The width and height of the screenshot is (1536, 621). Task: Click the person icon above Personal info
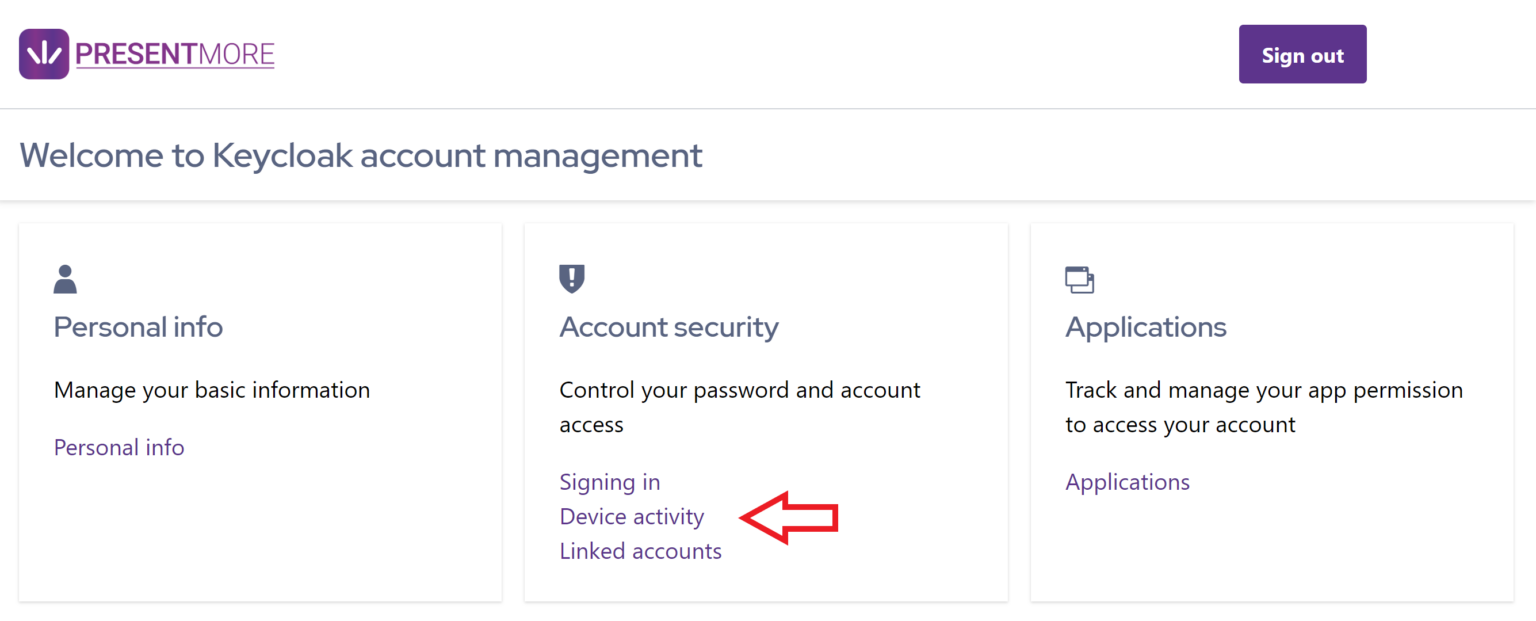(65, 279)
